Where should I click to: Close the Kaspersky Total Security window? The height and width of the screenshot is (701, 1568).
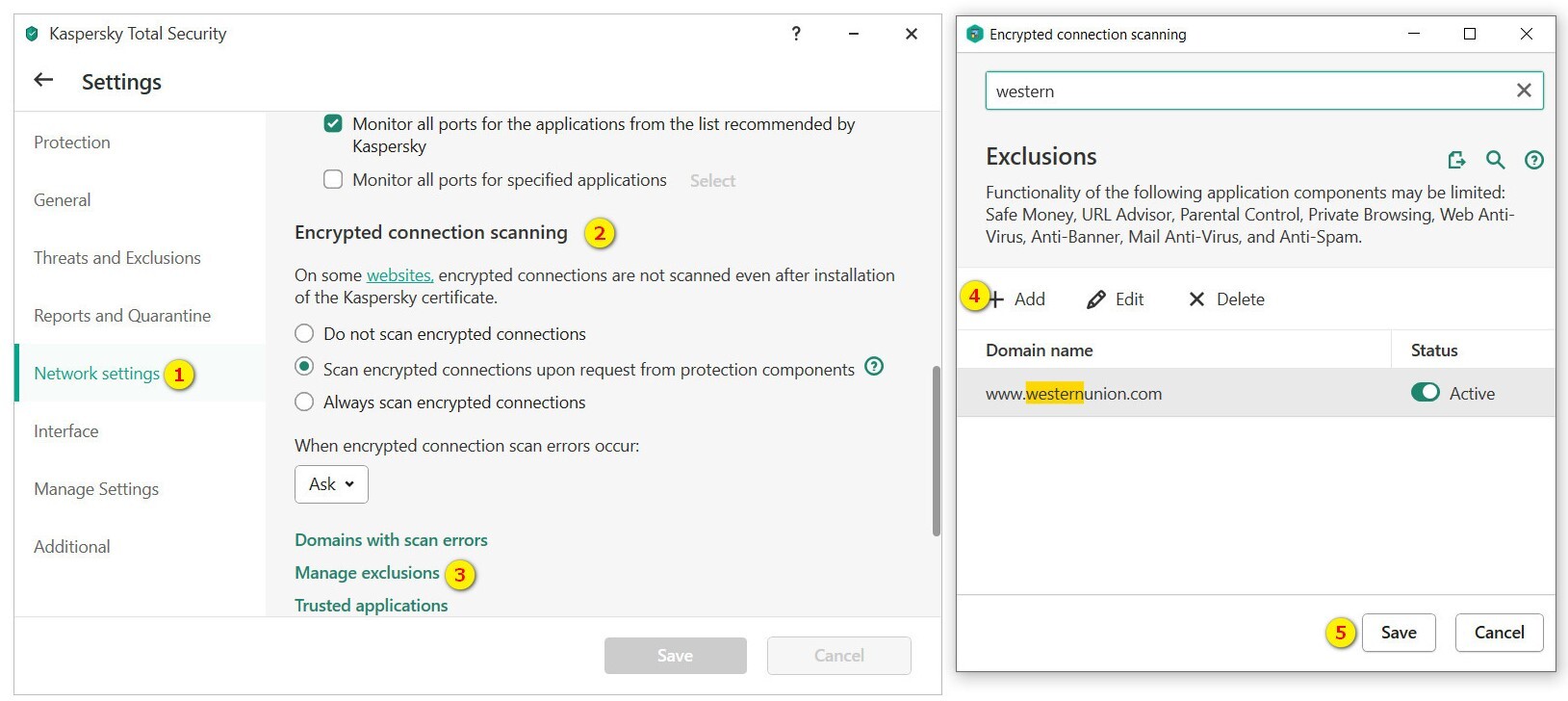click(912, 34)
